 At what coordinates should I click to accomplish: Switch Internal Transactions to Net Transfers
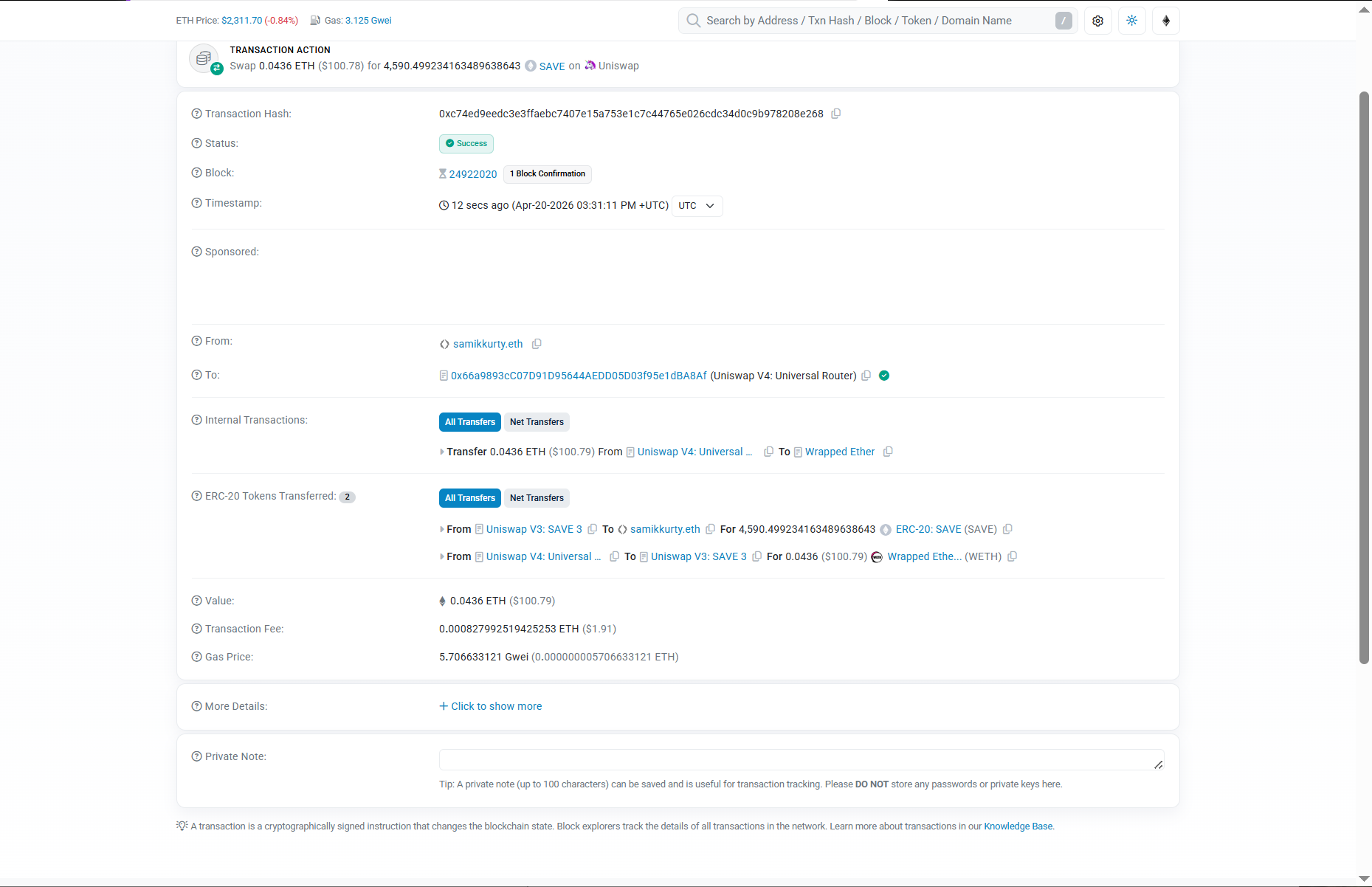click(537, 421)
